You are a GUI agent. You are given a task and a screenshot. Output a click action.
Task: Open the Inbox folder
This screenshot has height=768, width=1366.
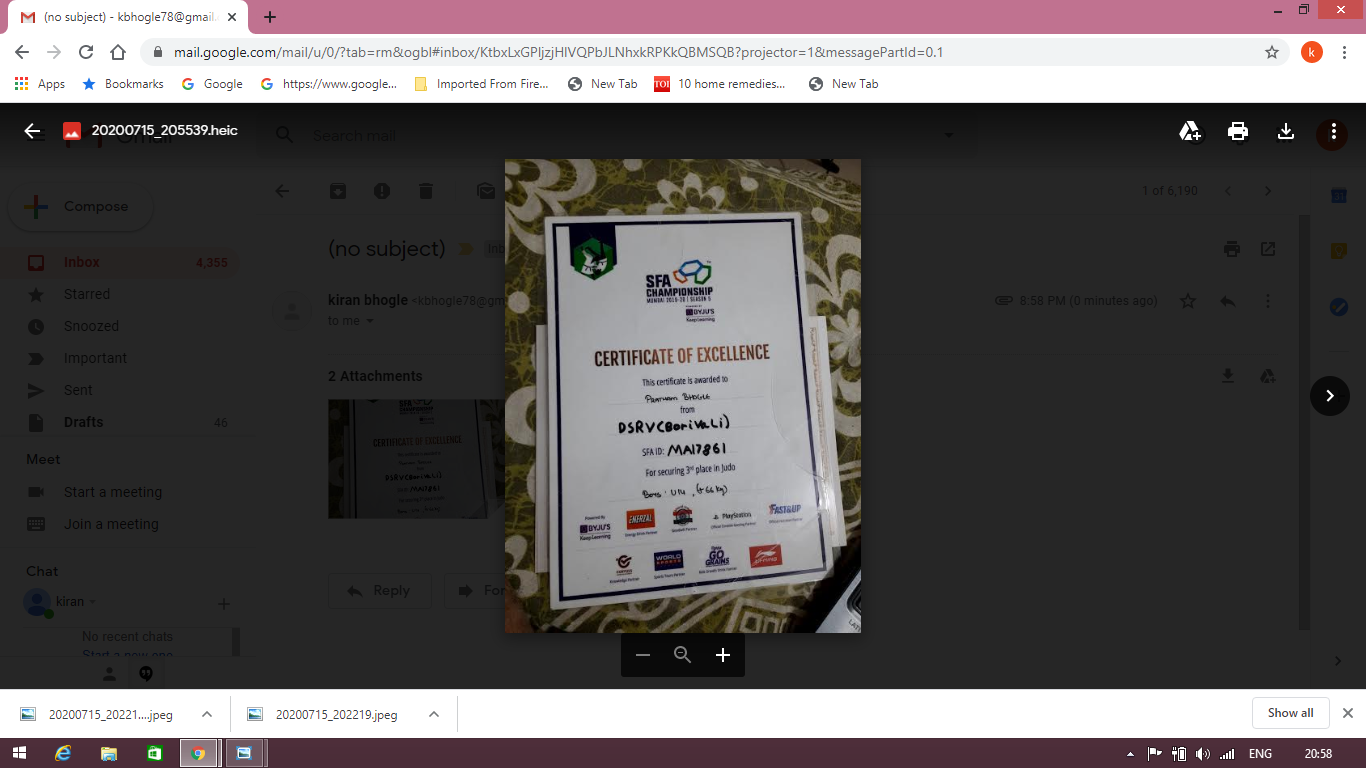pos(82,262)
